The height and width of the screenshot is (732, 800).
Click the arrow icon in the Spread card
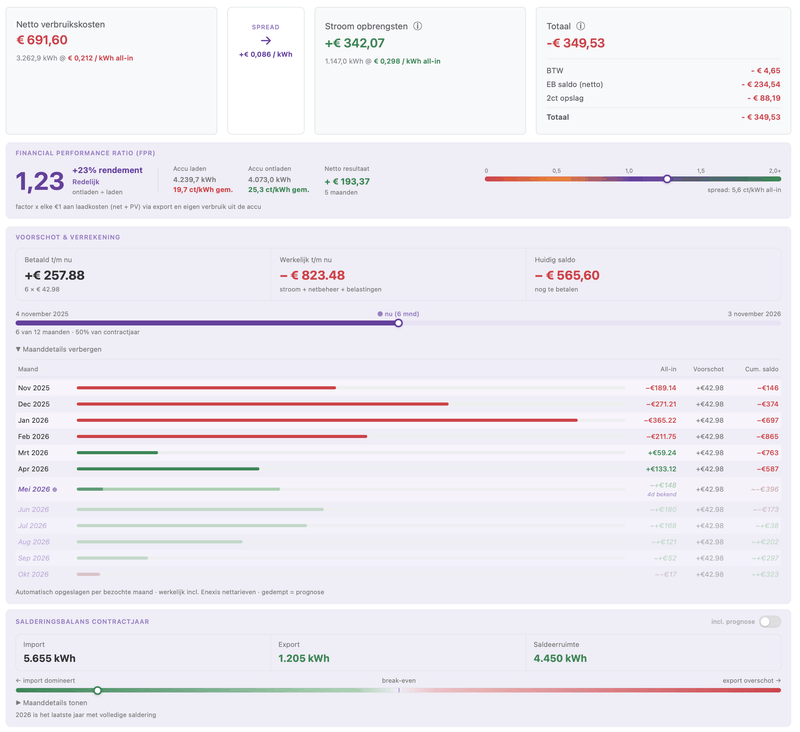click(x=266, y=41)
